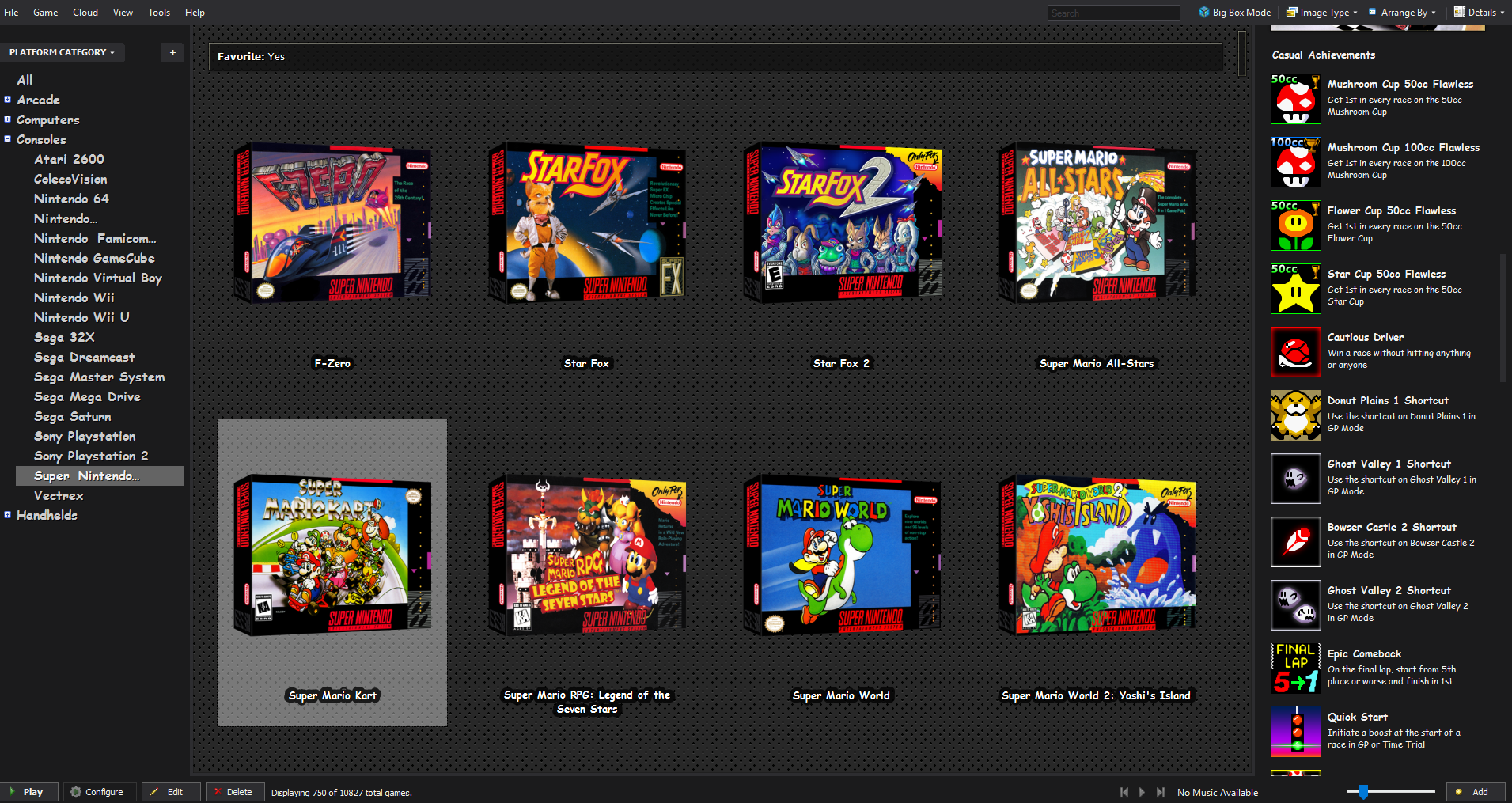Select Atari 2600 platform
1512x803 pixels.
tap(69, 159)
